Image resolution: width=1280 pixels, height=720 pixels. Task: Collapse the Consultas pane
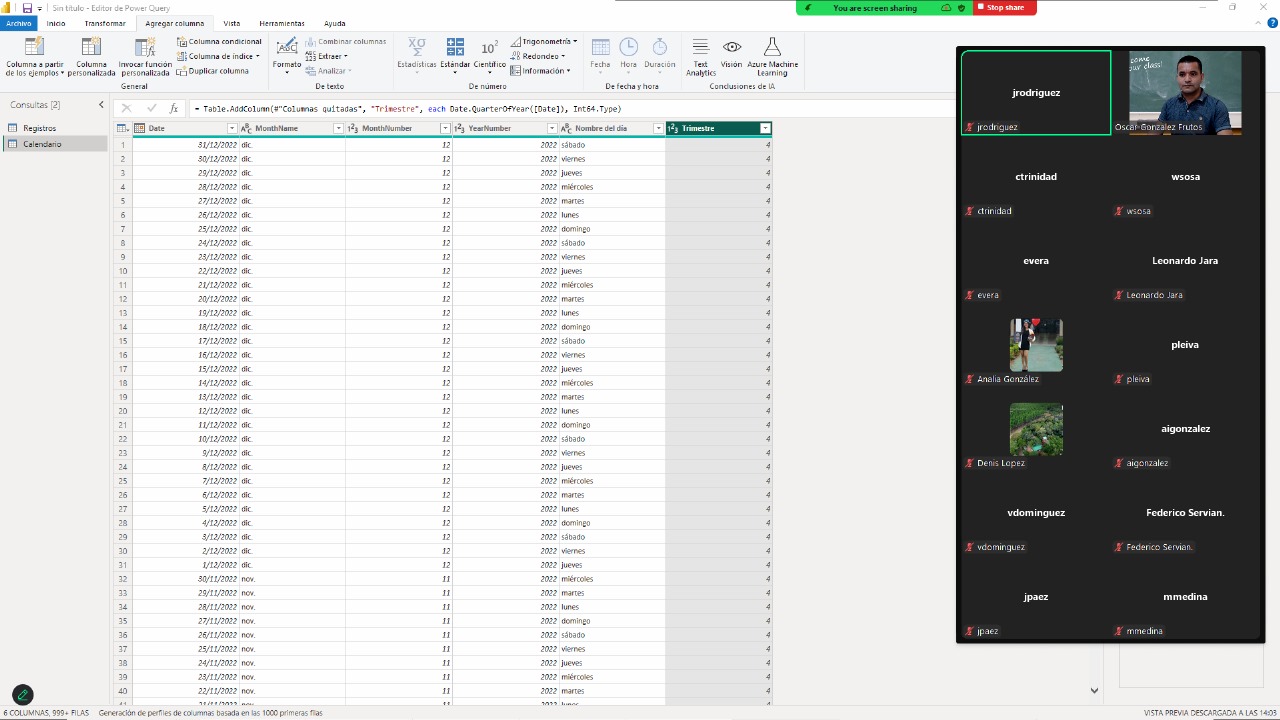(x=101, y=105)
